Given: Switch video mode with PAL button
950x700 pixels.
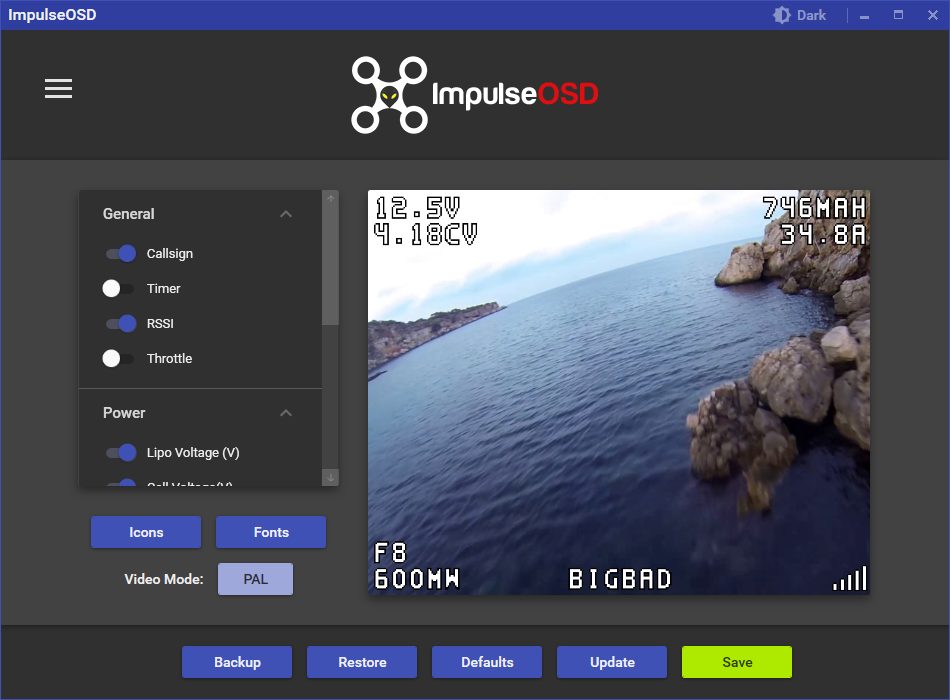Looking at the screenshot, I should pyautogui.click(x=255, y=579).
